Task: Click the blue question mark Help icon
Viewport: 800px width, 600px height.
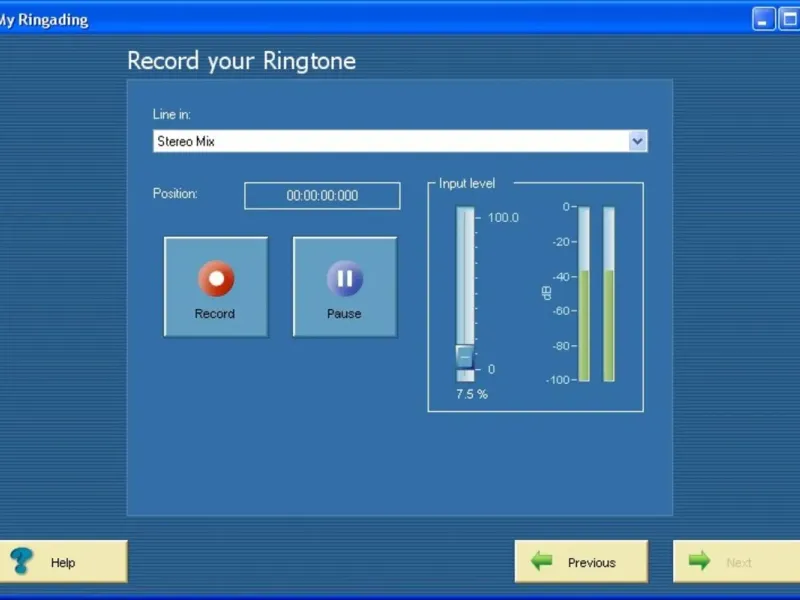Action: click(21, 561)
